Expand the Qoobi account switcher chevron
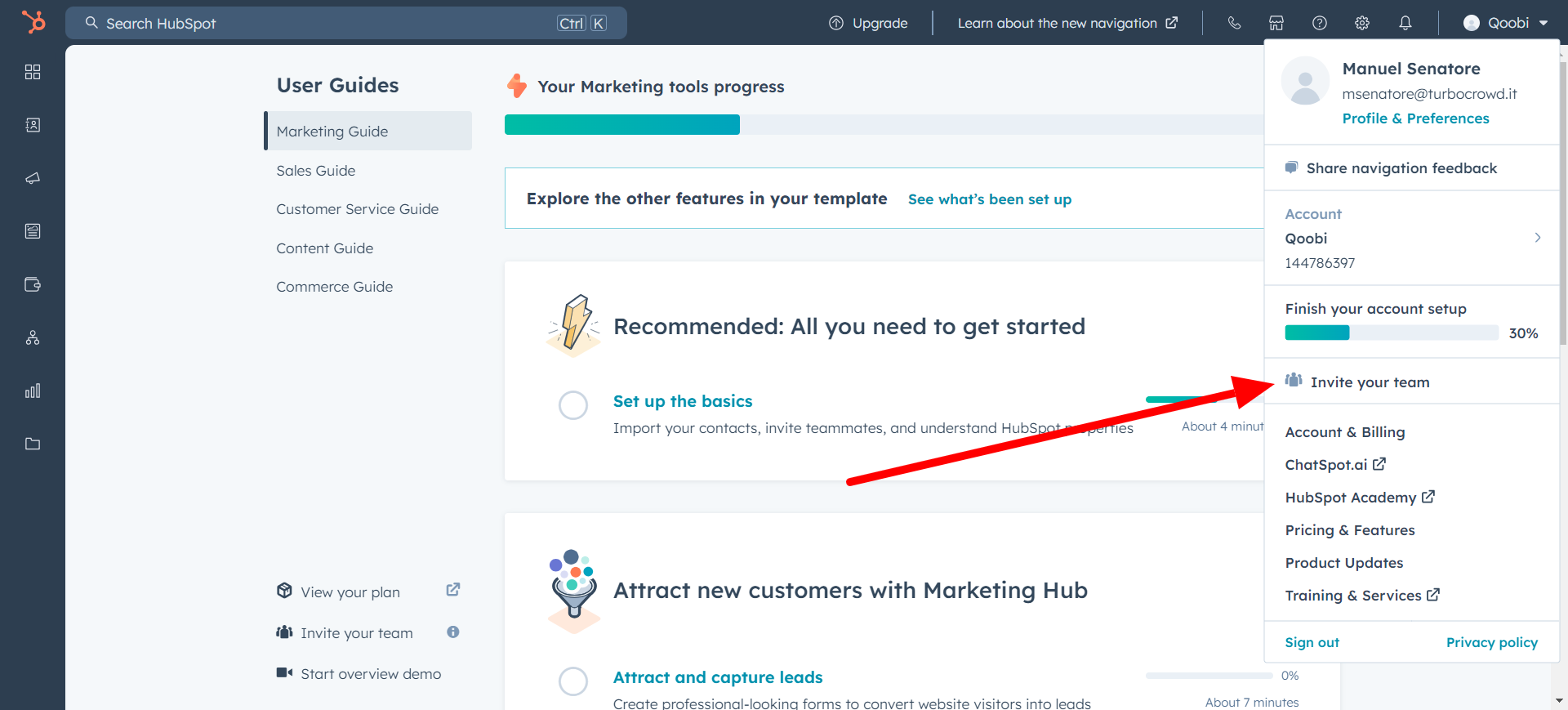Viewport: 1568px width, 710px height. [1538, 238]
